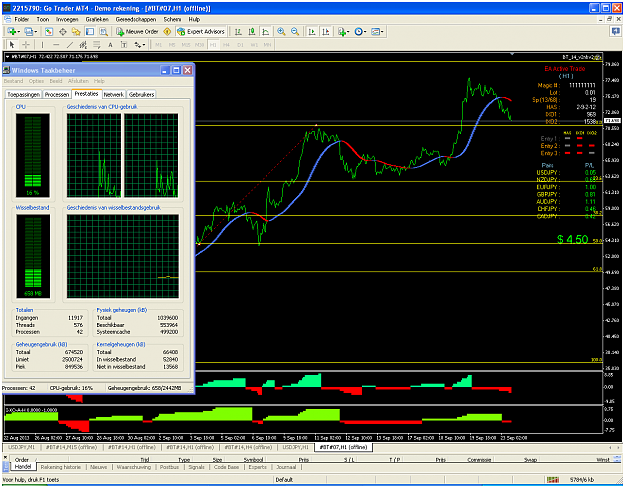Switch to Processen tab in Taakbeheer

coord(57,94)
